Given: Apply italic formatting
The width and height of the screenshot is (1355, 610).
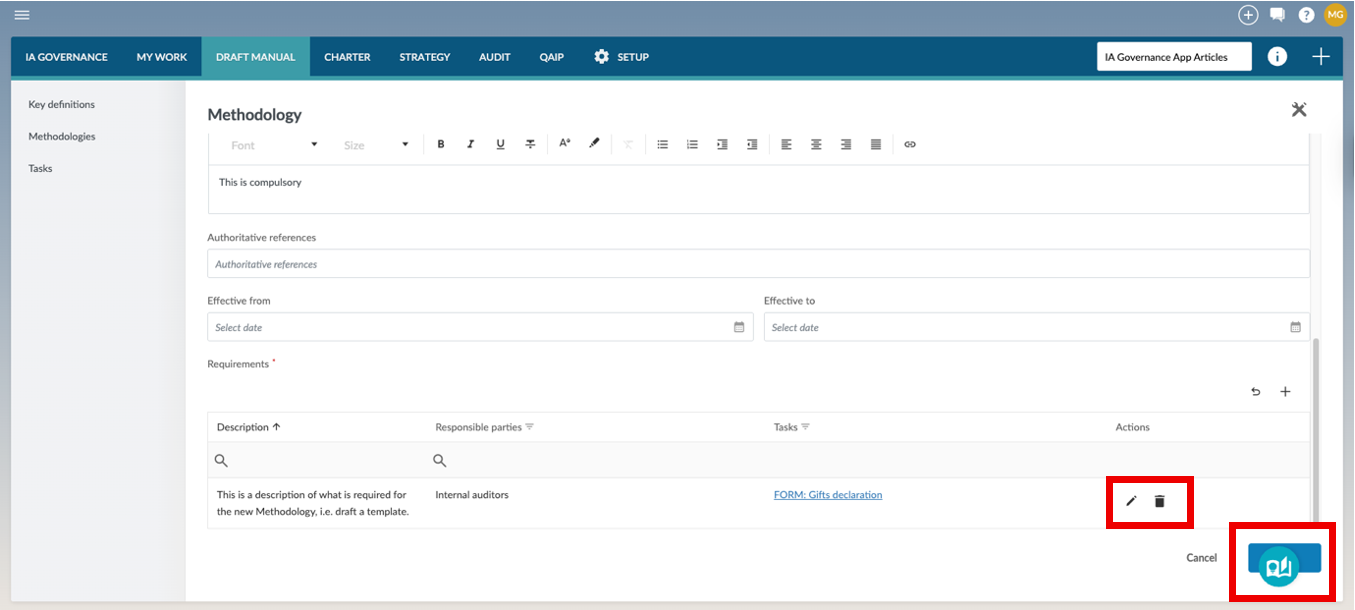Looking at the screenshot, I should [471, 144].
